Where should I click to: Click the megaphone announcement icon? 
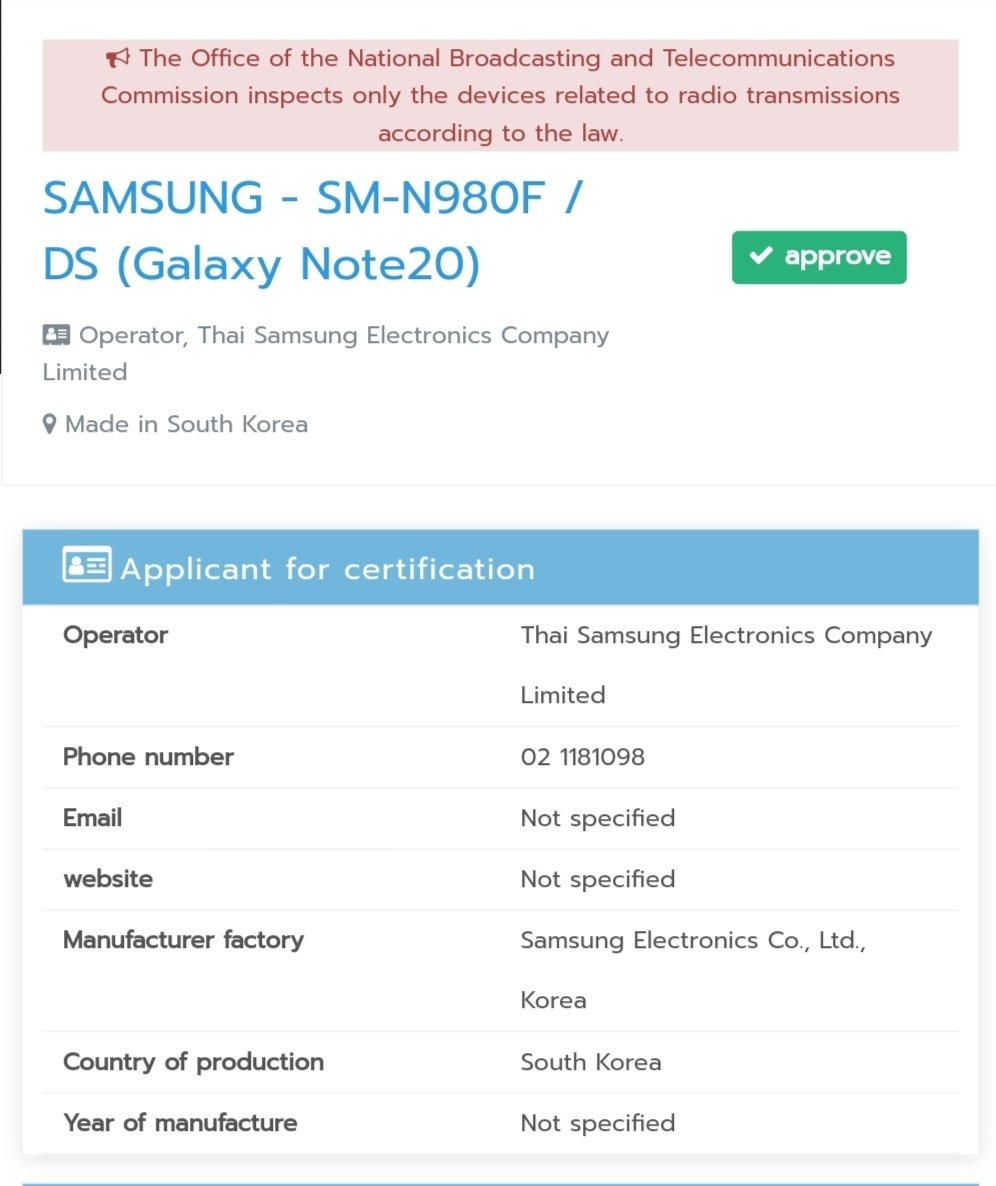click(117, 57)
